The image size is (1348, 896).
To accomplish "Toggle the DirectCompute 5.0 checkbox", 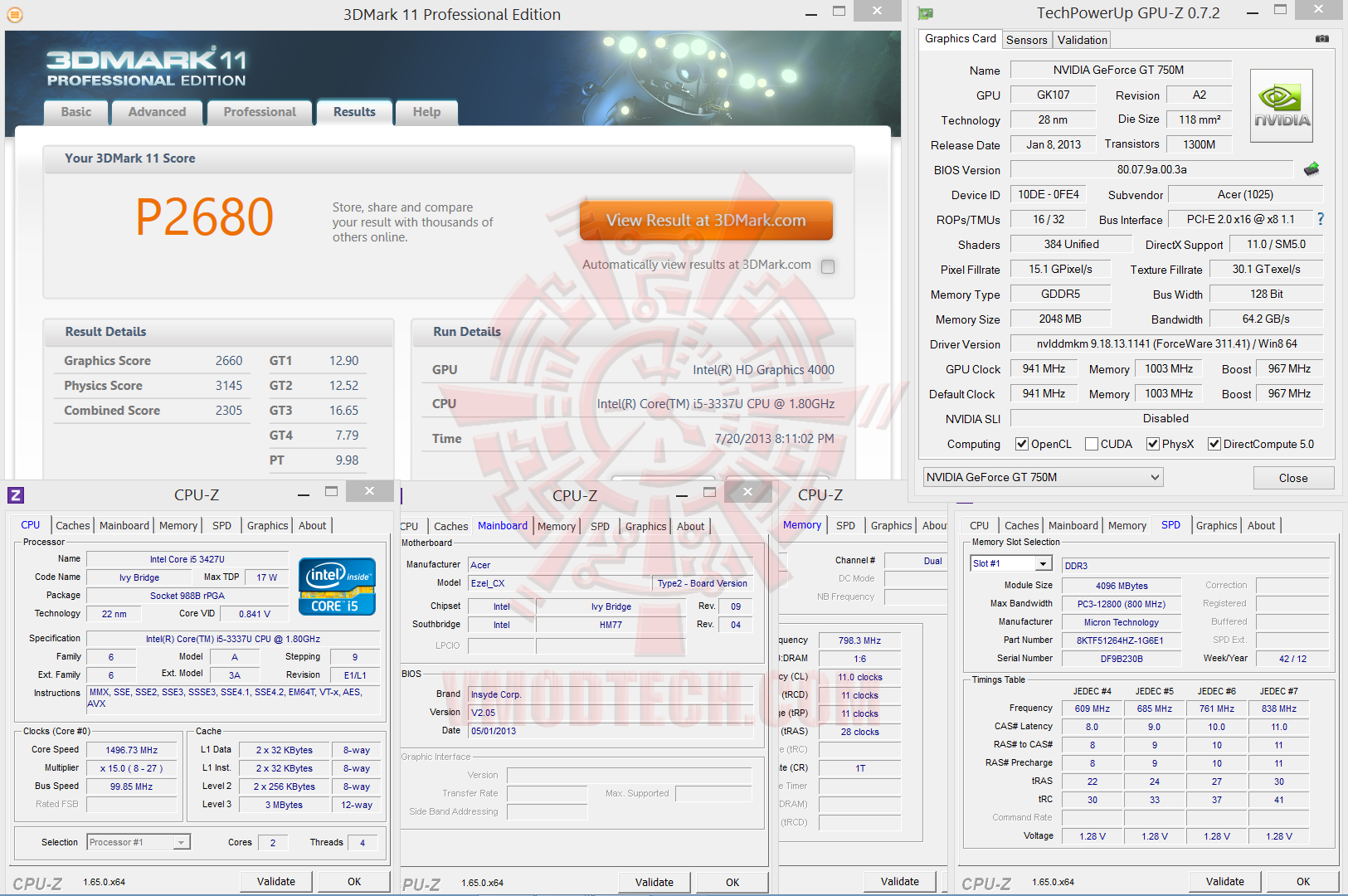I will pos(1214,444).
